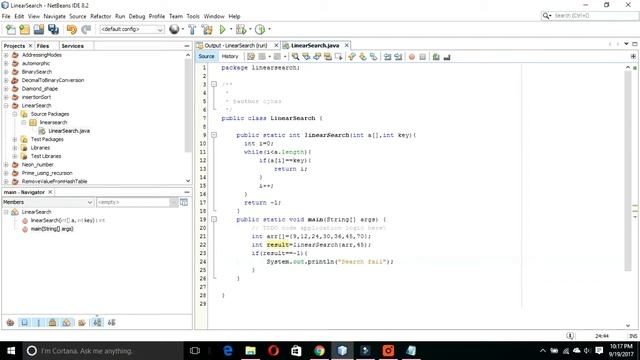Screen dimensions: 640x360
Task: Toggle Bookmark in editor toolbar
Action: (373, 57)
